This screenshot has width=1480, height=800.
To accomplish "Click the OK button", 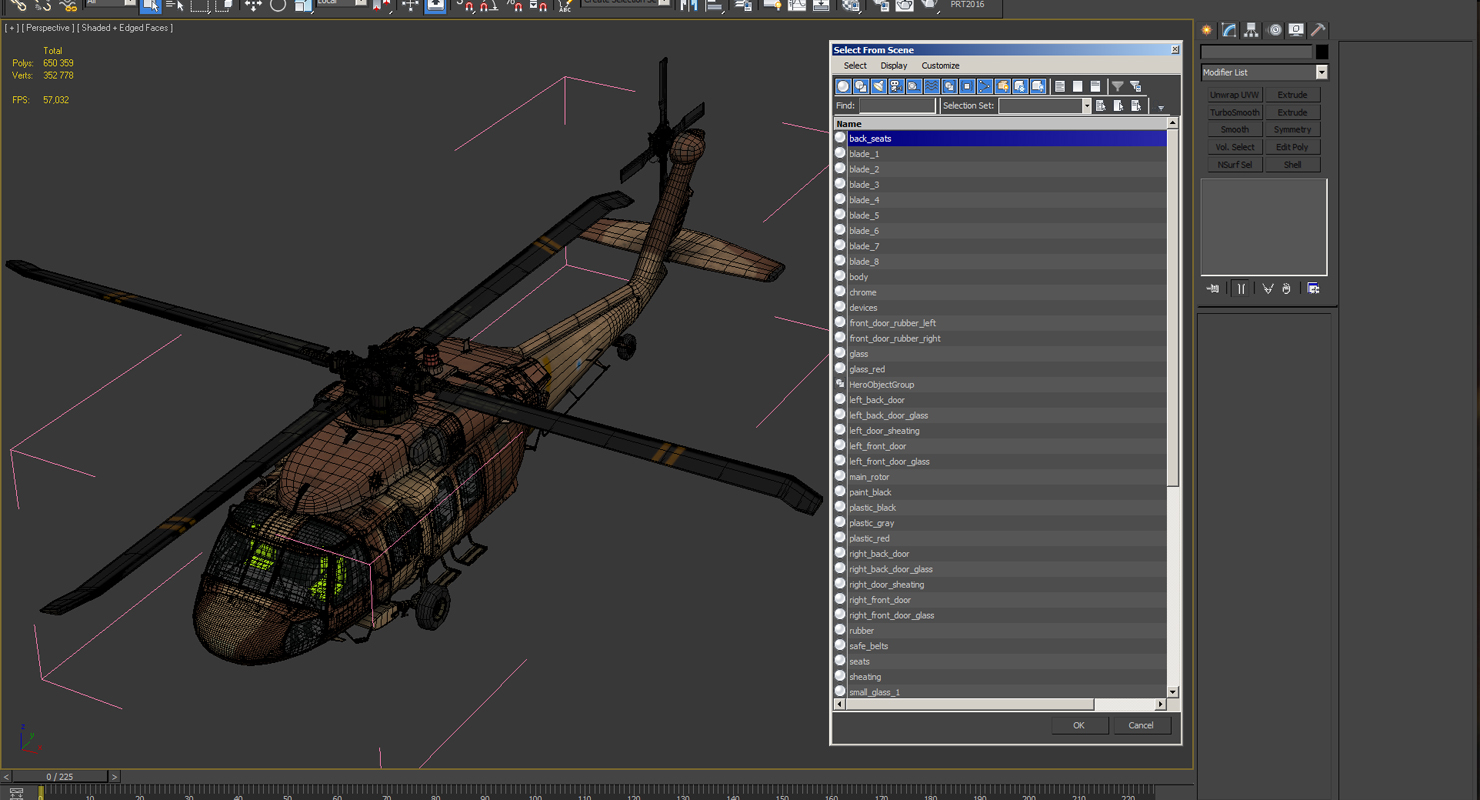I will click(x=1079, y=726).
